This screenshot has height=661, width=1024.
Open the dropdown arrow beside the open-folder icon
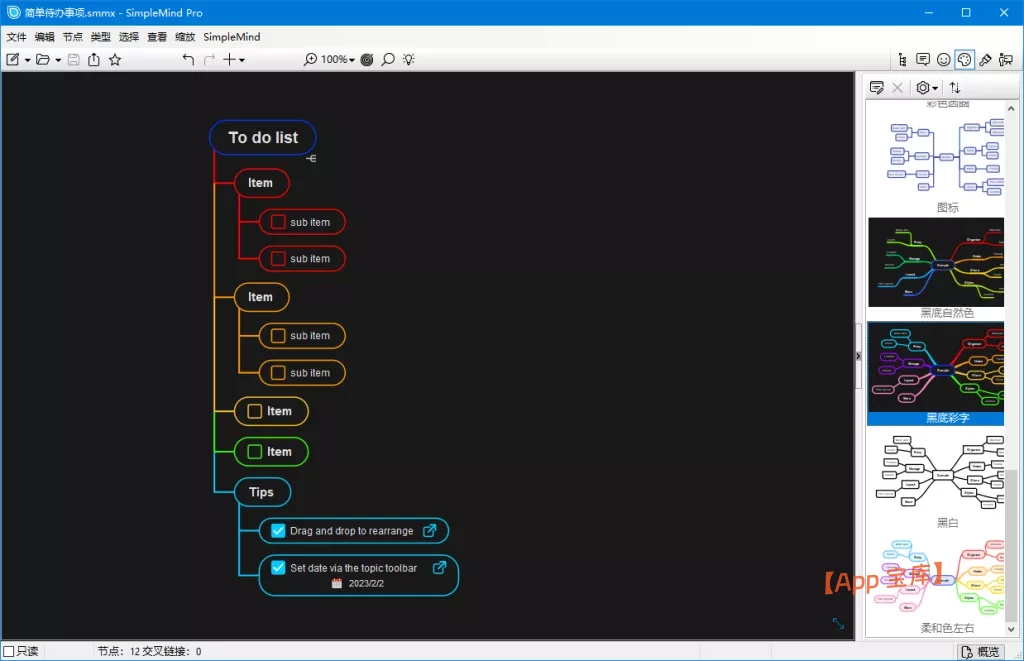point(58,60)
